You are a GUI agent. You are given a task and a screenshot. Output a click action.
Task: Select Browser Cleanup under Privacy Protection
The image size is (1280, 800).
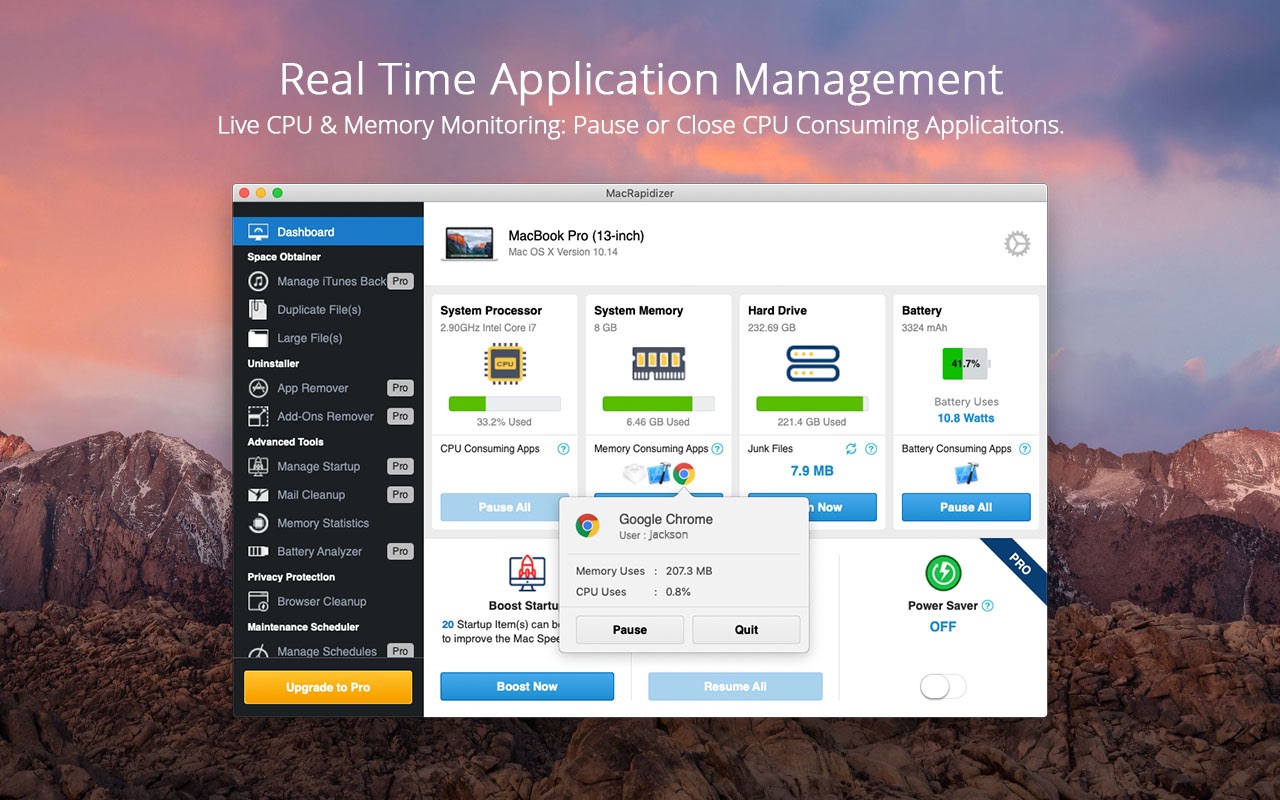pyautogui.click(x=321, y=602)
